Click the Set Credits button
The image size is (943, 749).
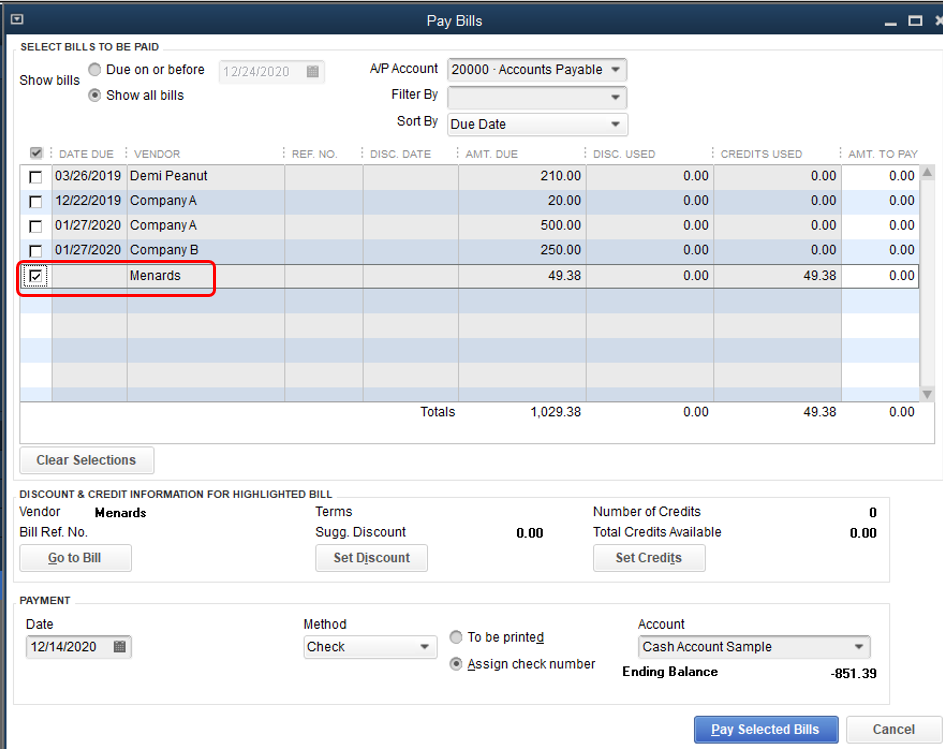tap(649, 558)
